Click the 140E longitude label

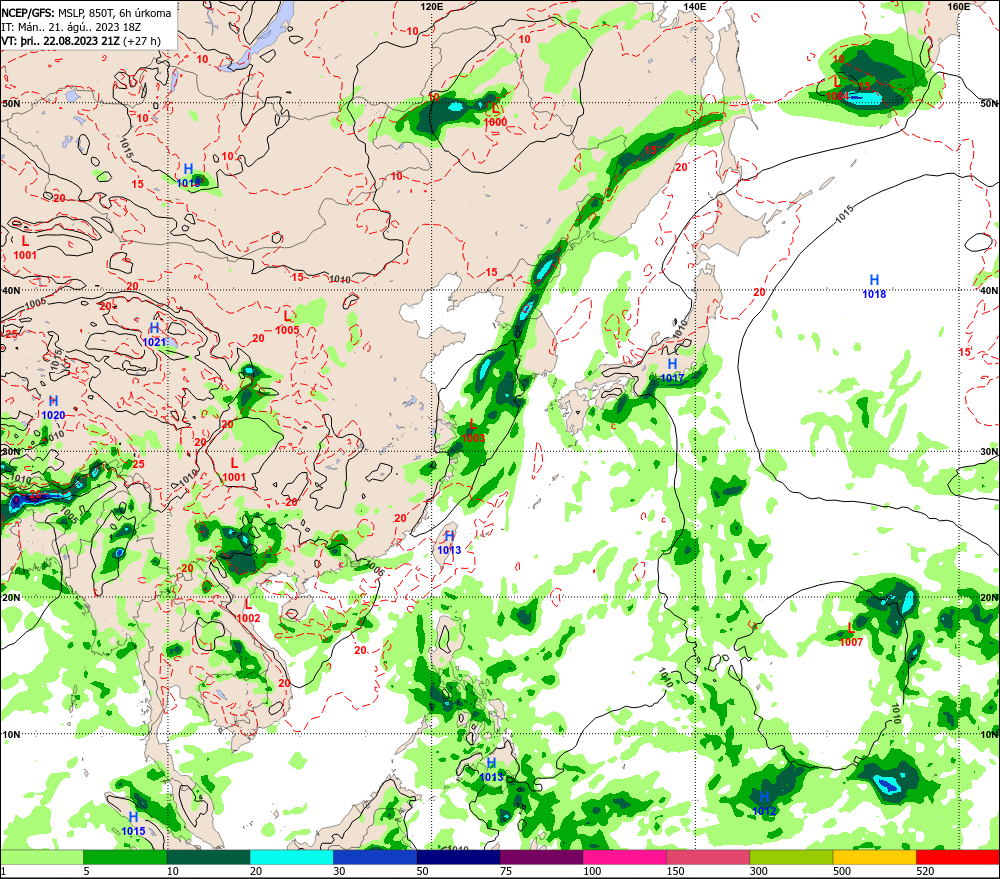coord(695,6)
